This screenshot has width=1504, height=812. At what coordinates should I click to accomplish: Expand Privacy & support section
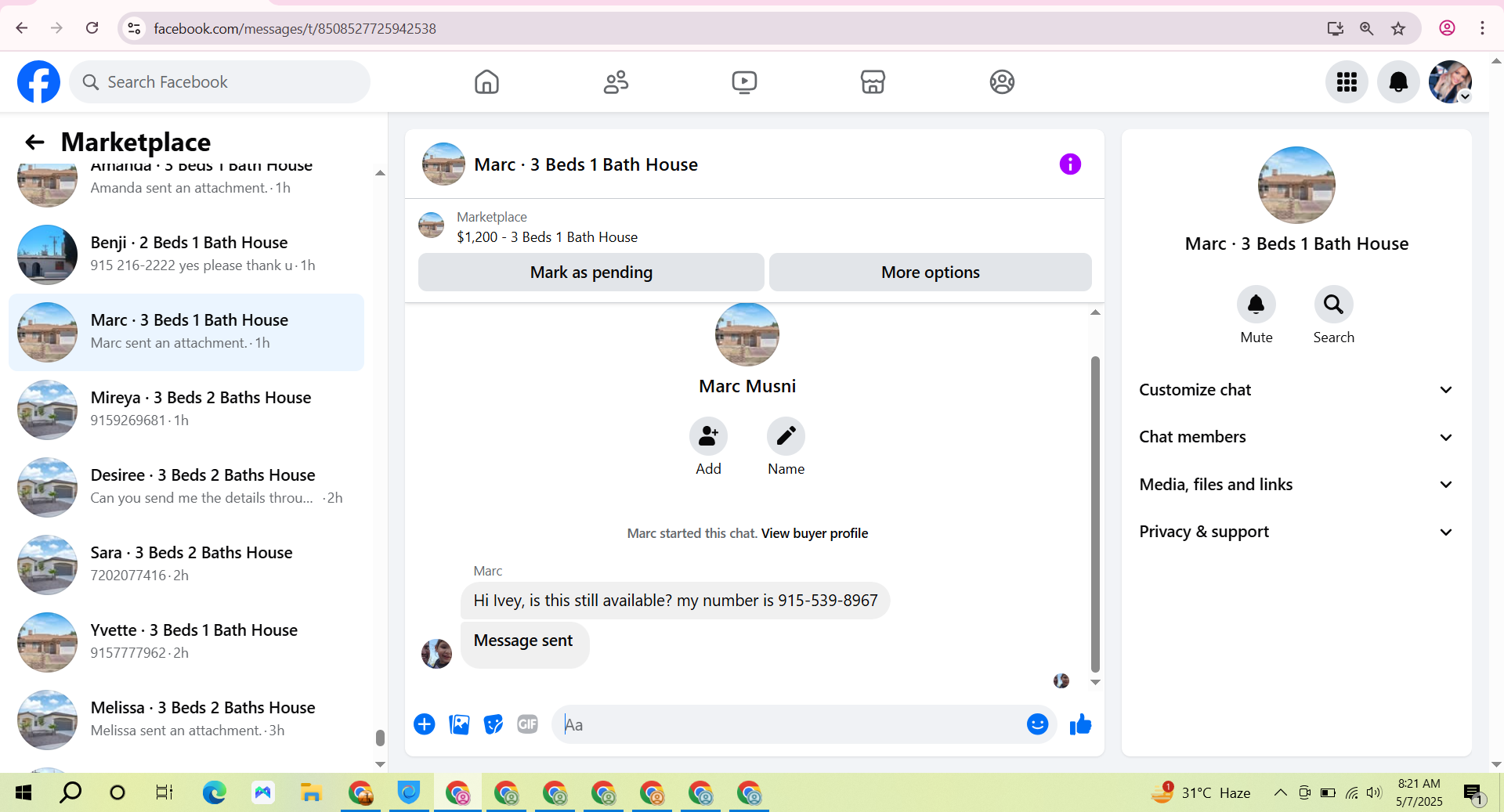click(1296, 532)
